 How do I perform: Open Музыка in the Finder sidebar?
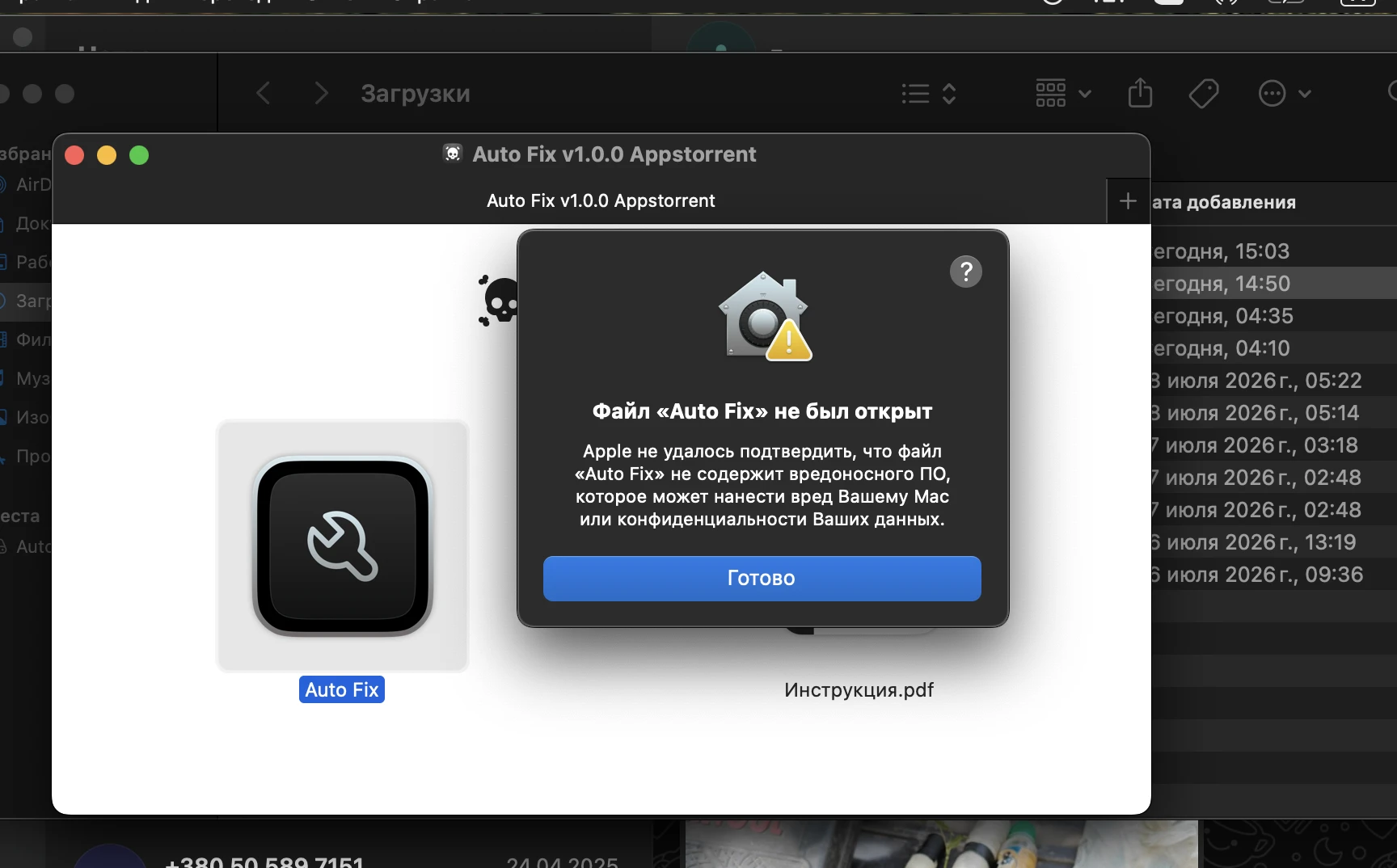26,378
